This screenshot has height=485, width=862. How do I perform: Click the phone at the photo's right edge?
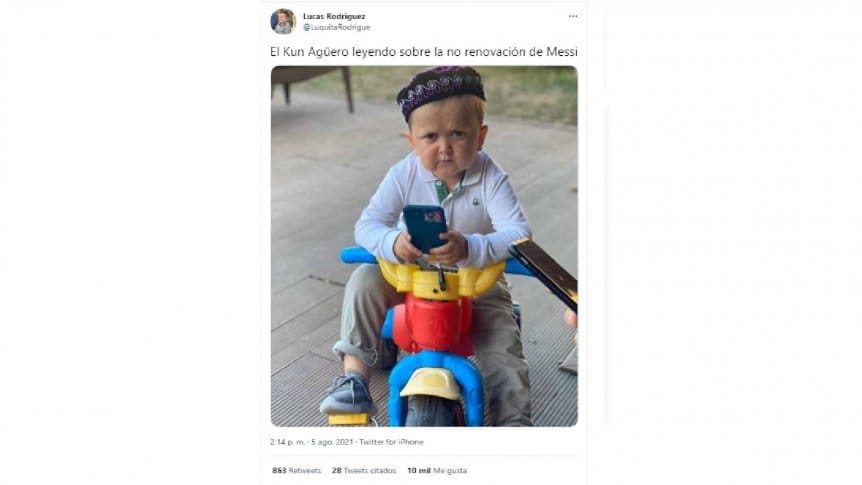(546, 271)
